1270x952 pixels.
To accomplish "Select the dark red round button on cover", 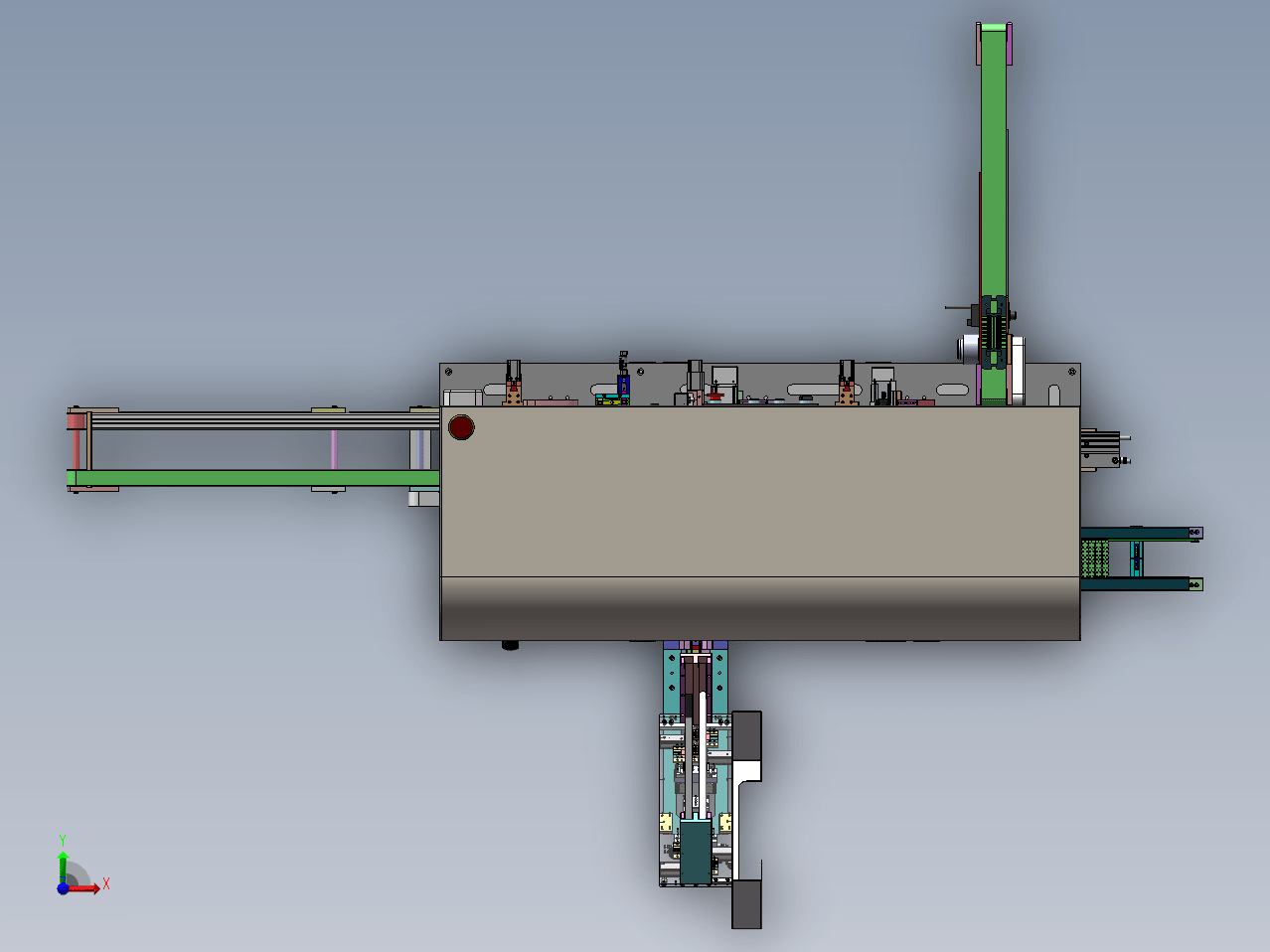I will tap(461, 427).
